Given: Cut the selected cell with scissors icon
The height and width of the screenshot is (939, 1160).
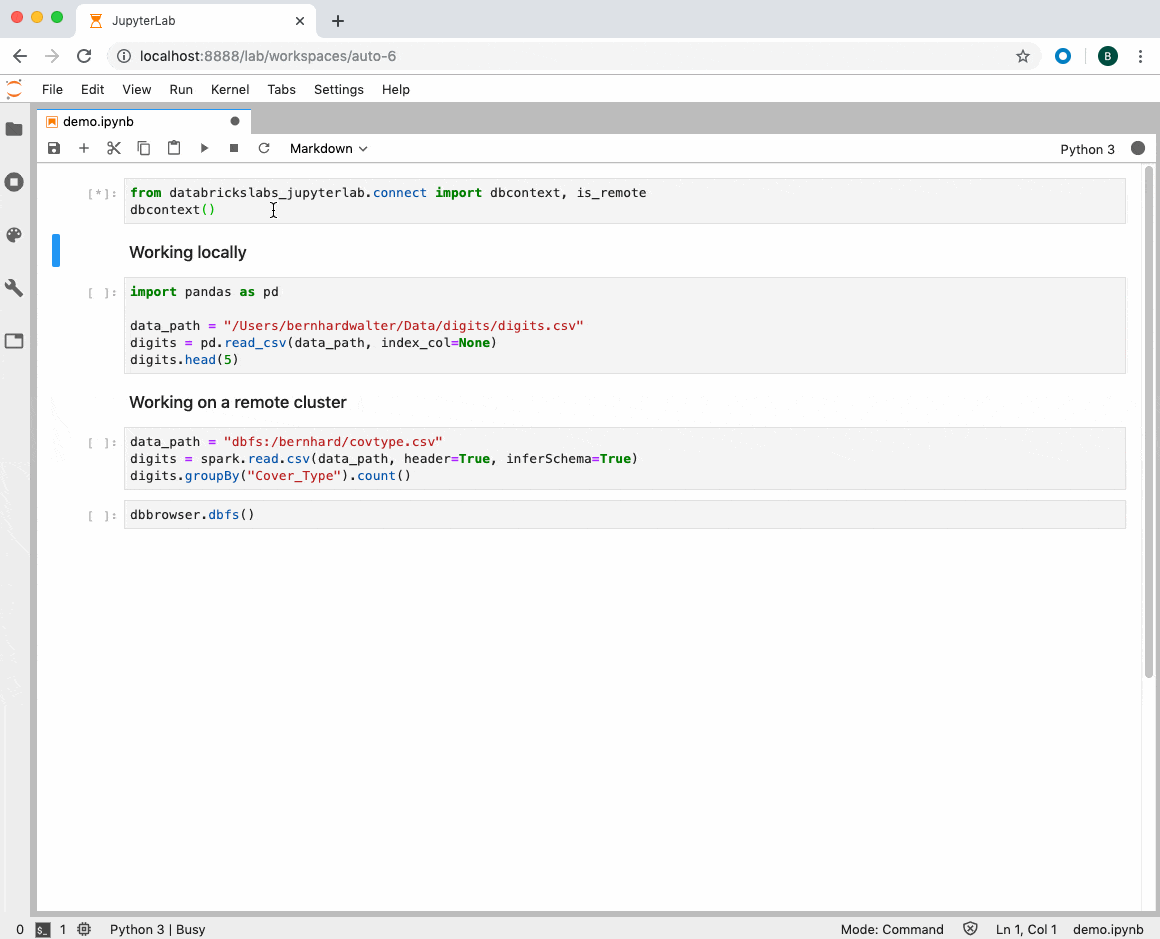Looking at the screenshot, I should [113, 148].
